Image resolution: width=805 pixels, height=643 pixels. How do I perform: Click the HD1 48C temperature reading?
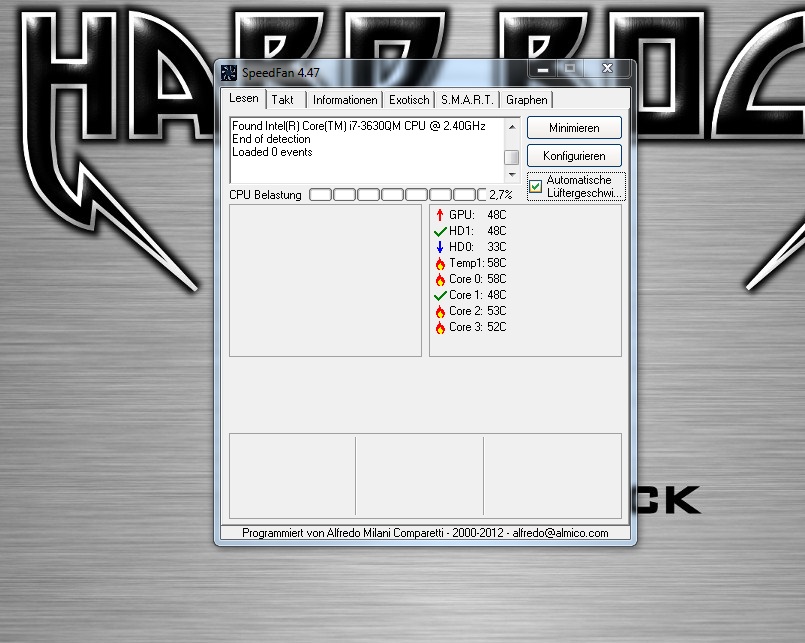pos(477,231)
